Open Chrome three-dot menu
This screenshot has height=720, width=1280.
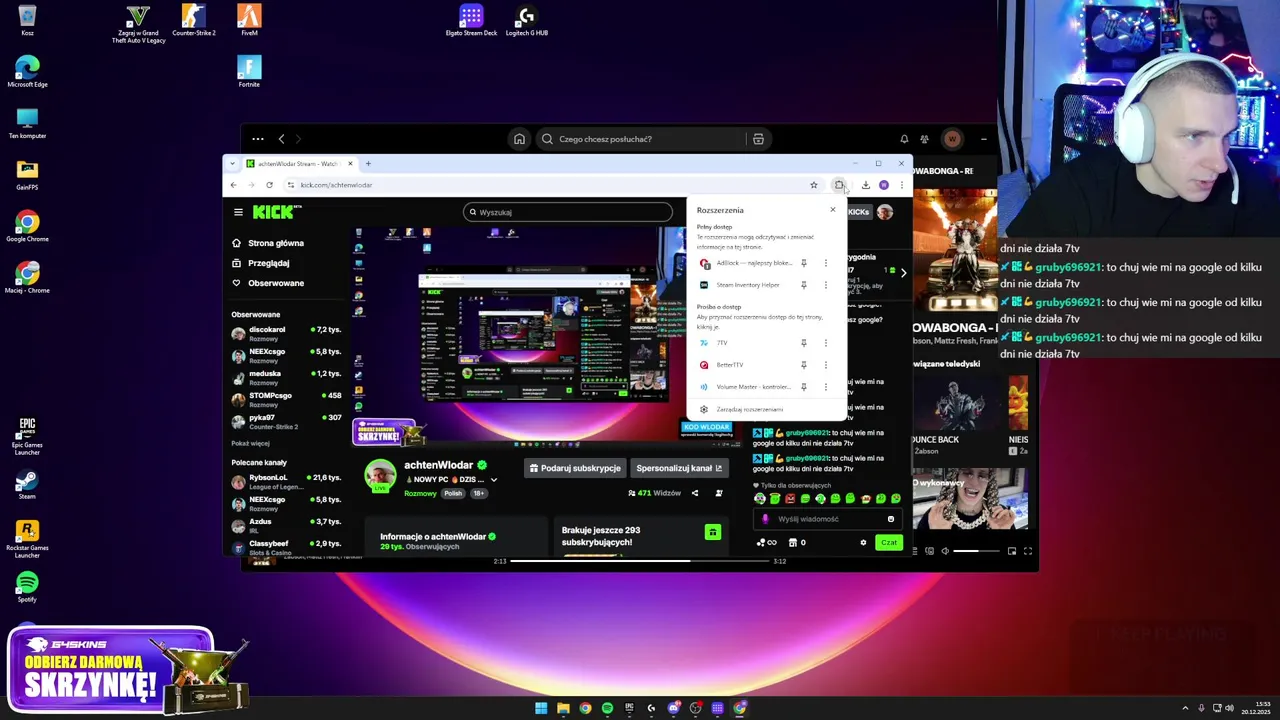(901, 185)
